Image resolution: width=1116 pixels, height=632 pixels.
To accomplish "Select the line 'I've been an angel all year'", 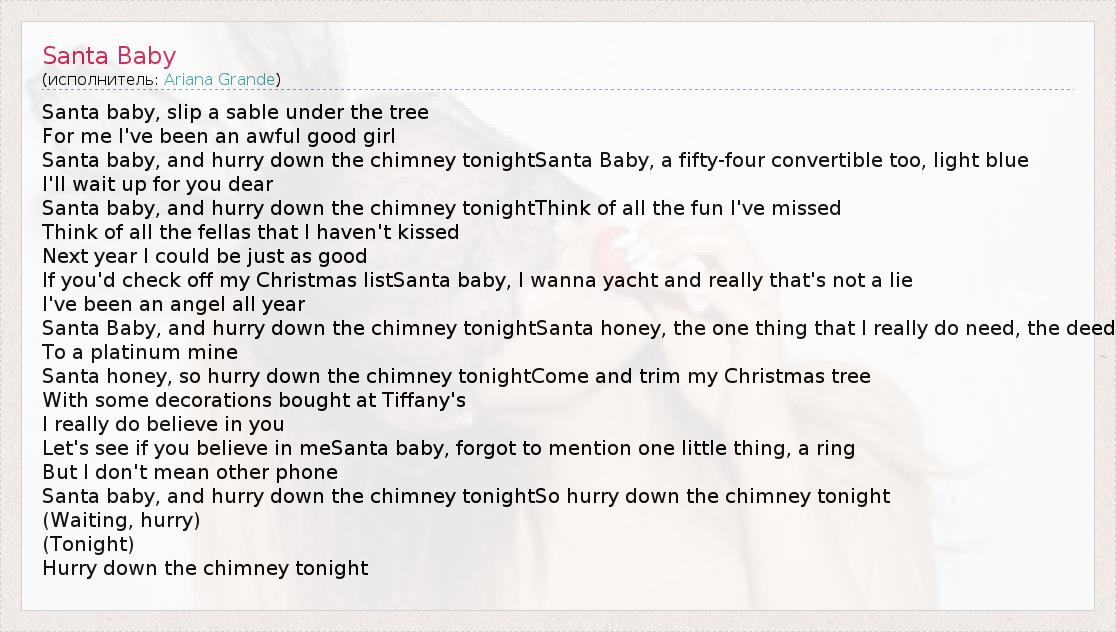I will coord(174,304).
